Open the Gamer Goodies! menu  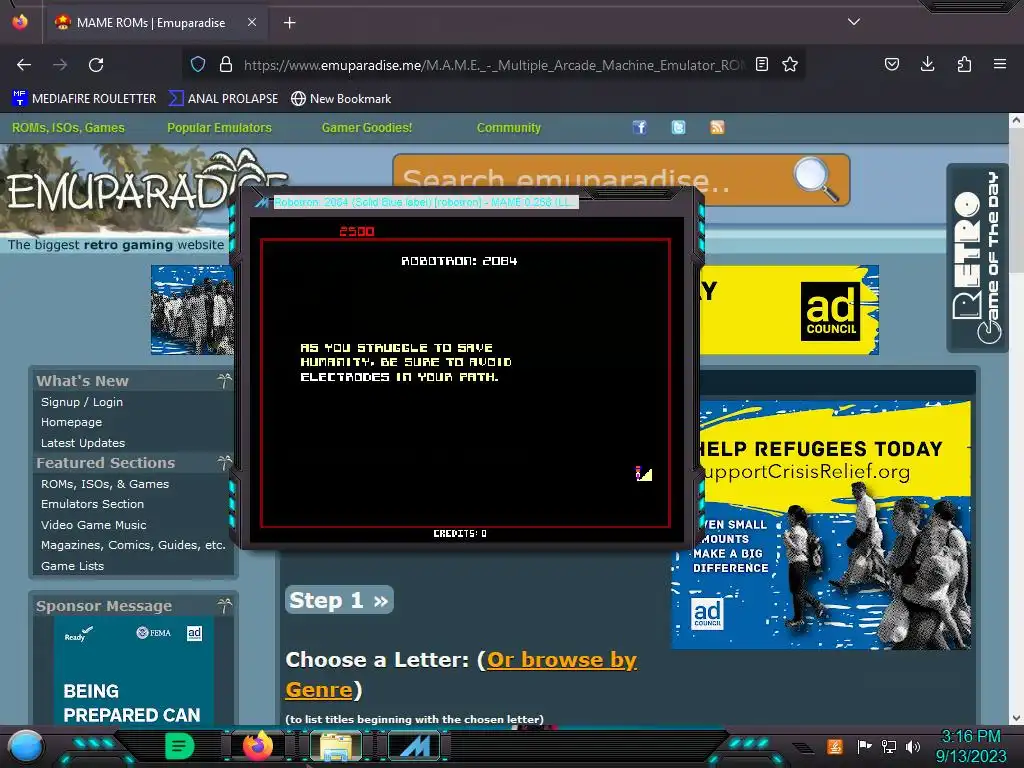[367, 128]
